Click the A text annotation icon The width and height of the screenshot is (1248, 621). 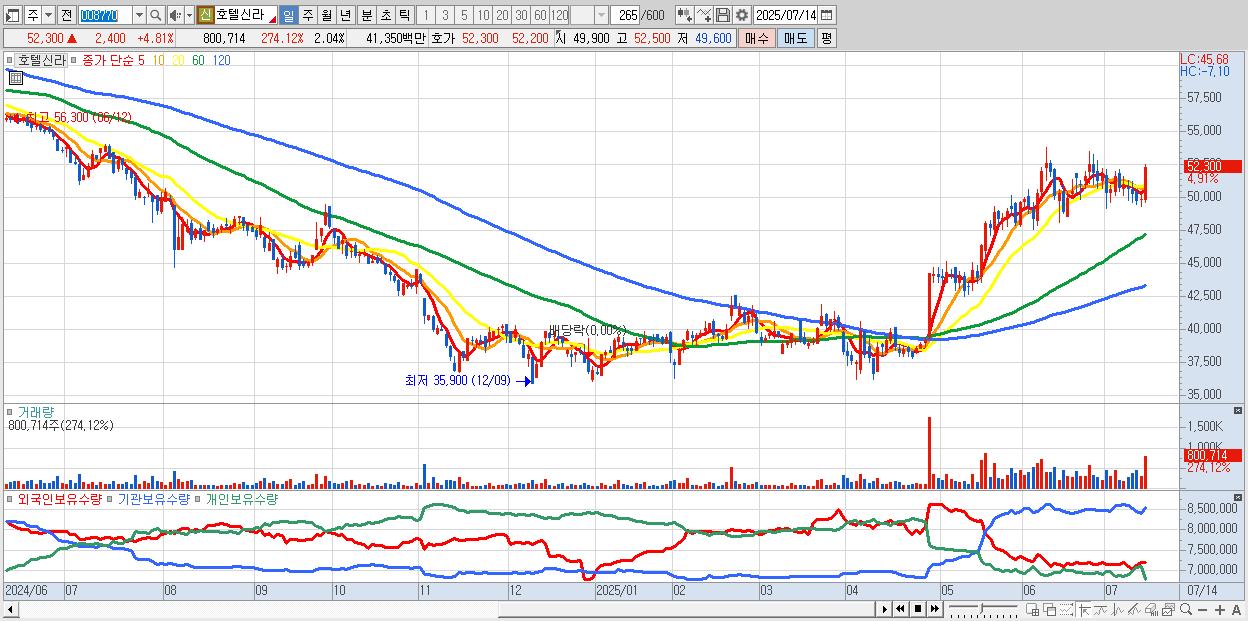1236,609
